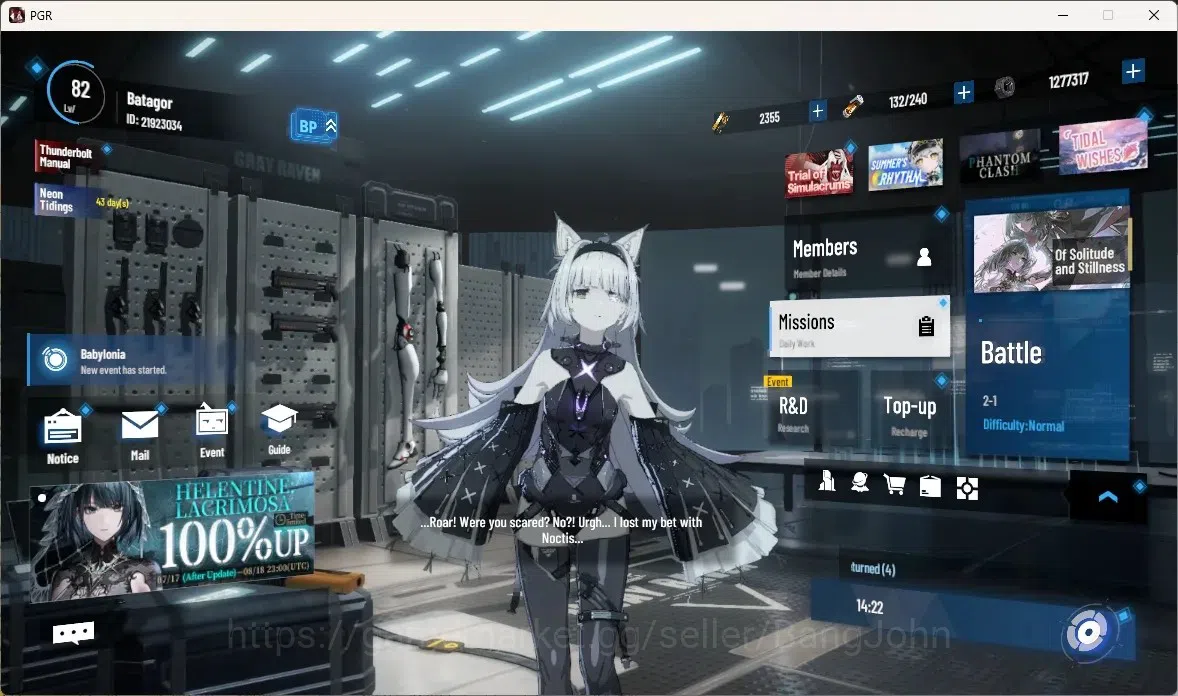Click the player level 82 avatar ring

[x=75, y=94]
